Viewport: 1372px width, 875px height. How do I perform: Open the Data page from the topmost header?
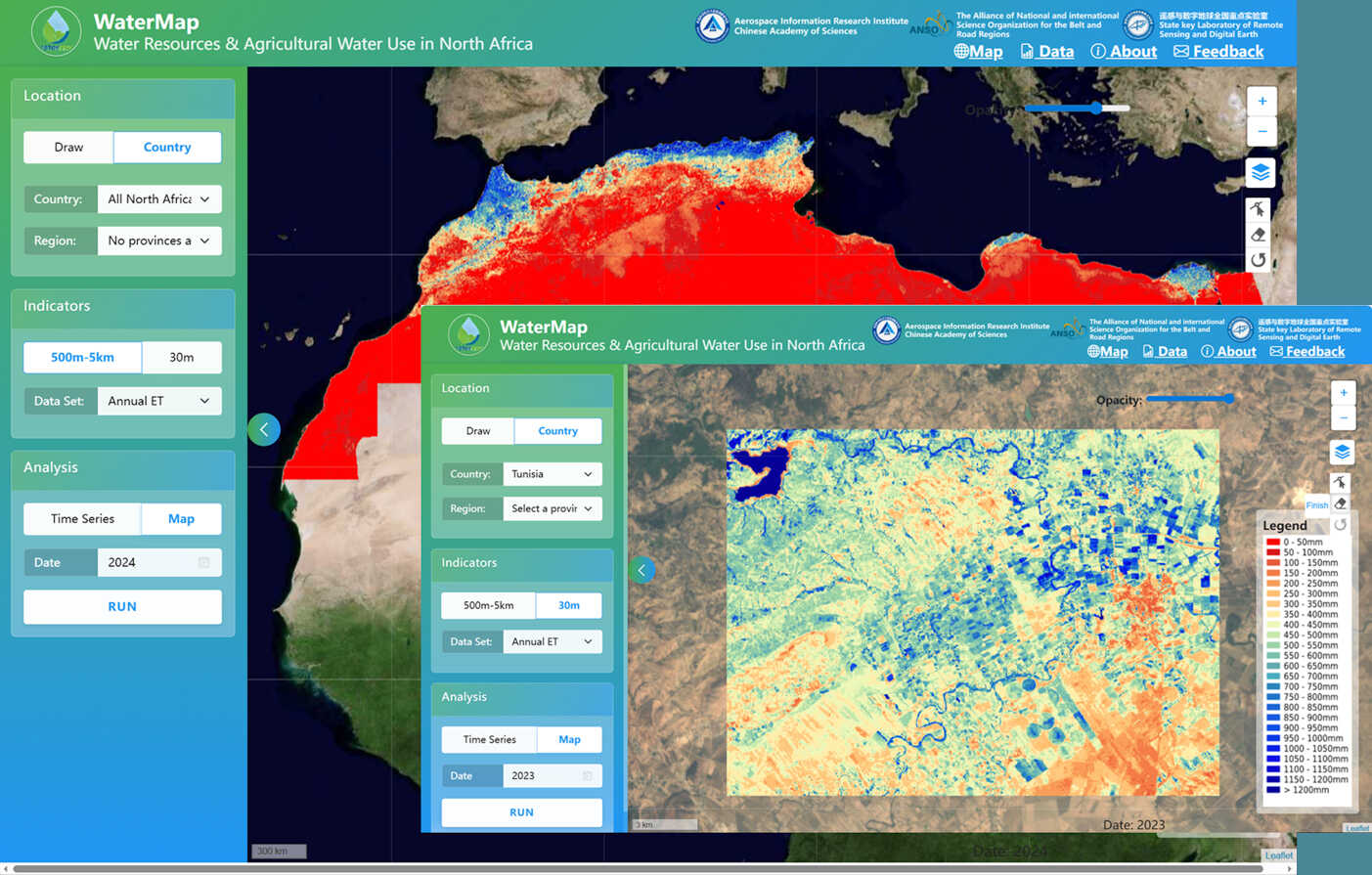click(x=1047, y=52)
